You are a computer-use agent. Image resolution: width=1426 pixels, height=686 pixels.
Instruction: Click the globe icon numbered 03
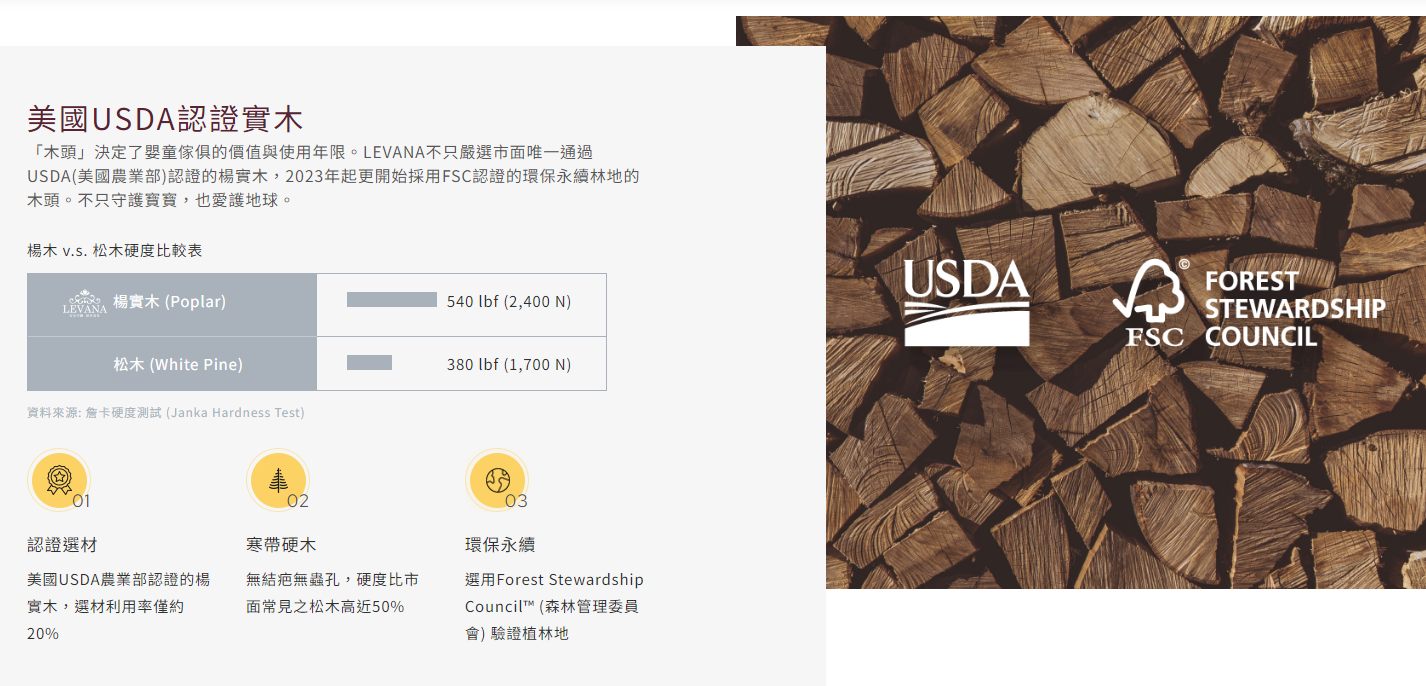pos(497,480)
